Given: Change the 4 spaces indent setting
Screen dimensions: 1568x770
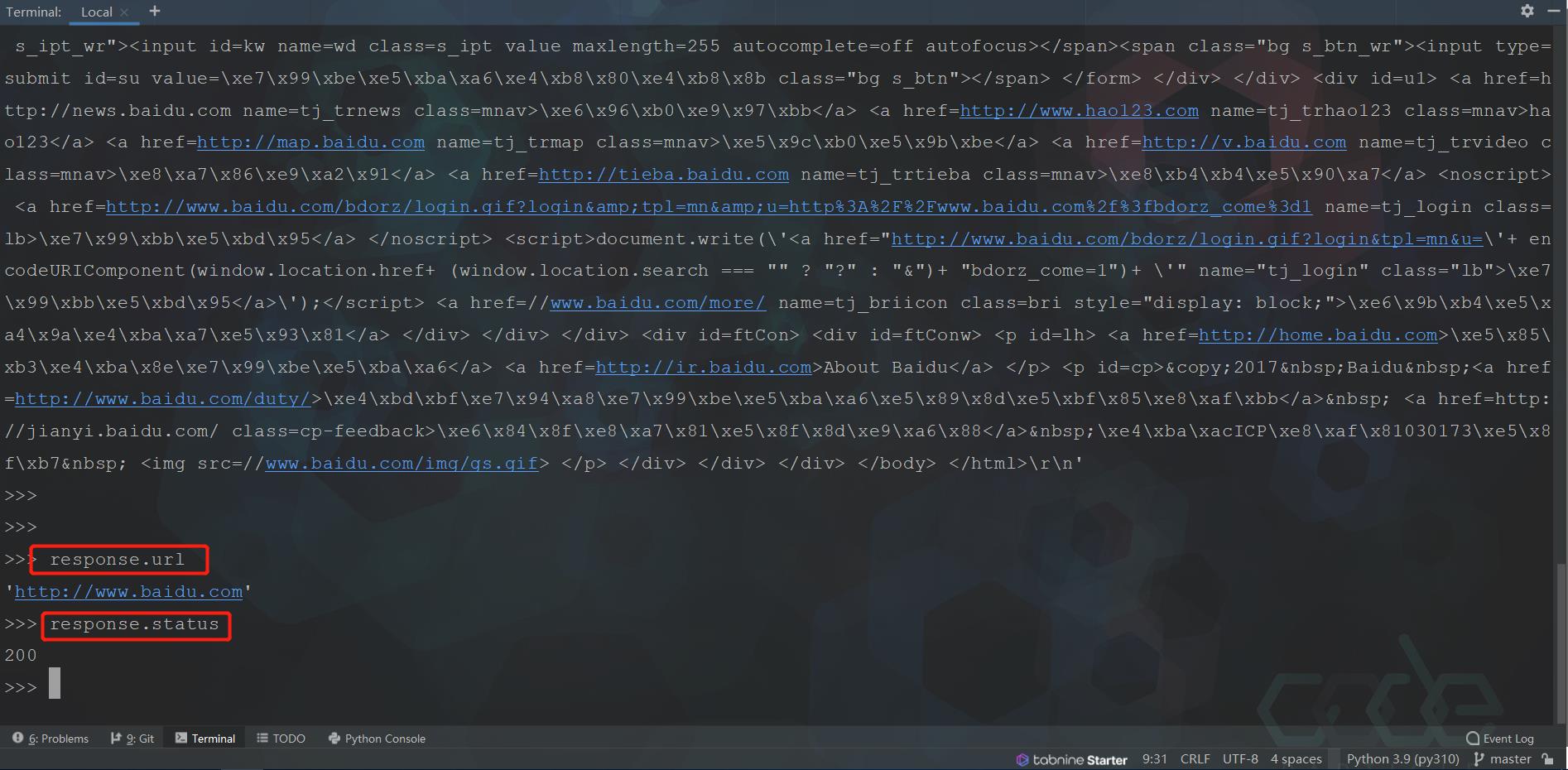Looking at the screenshot, I should pos(1296,759).
